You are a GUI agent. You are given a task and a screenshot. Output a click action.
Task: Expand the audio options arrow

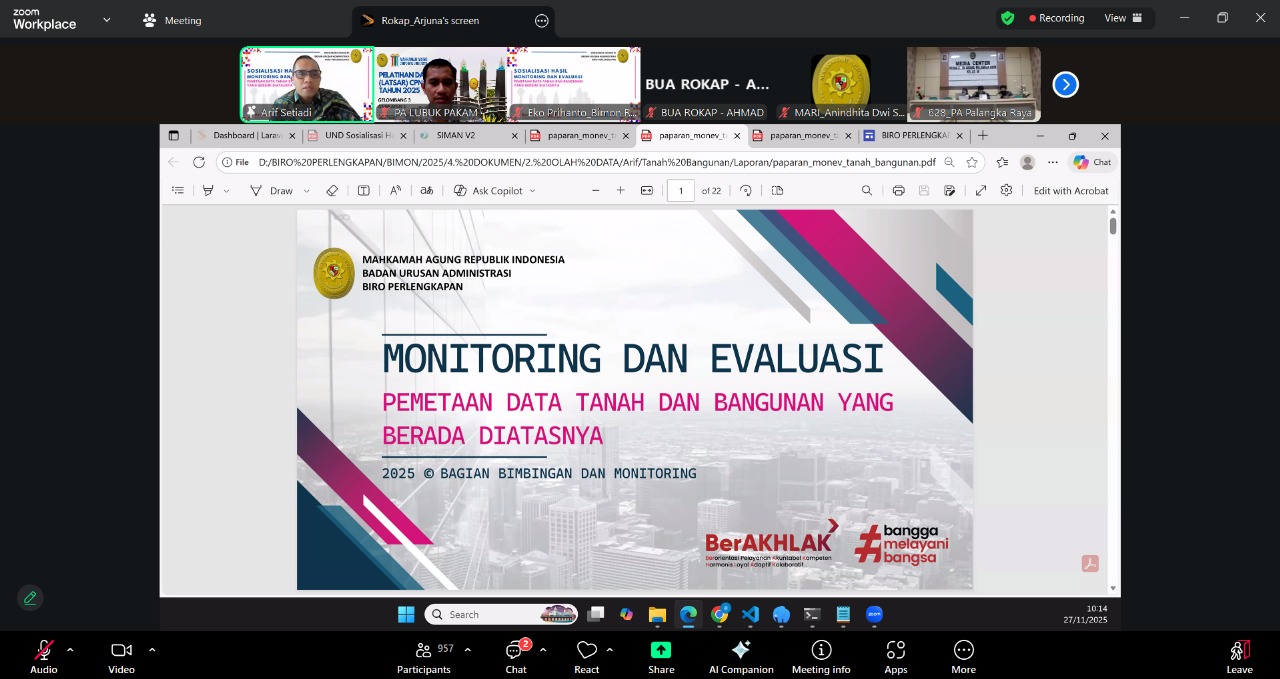tap(70, 650)
